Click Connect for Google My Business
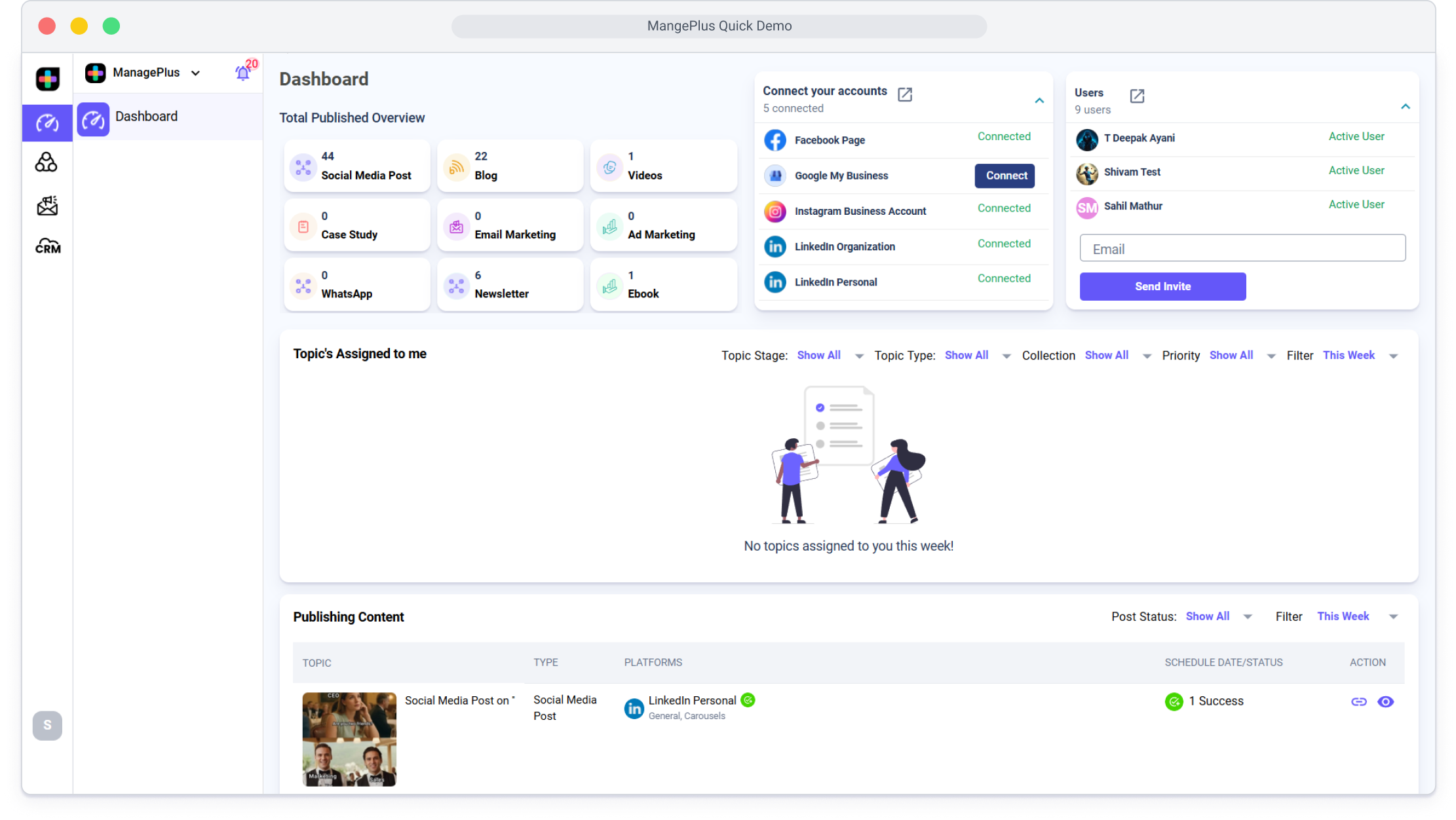Viewport: 1456px width, 820px height. point(1005,176)
